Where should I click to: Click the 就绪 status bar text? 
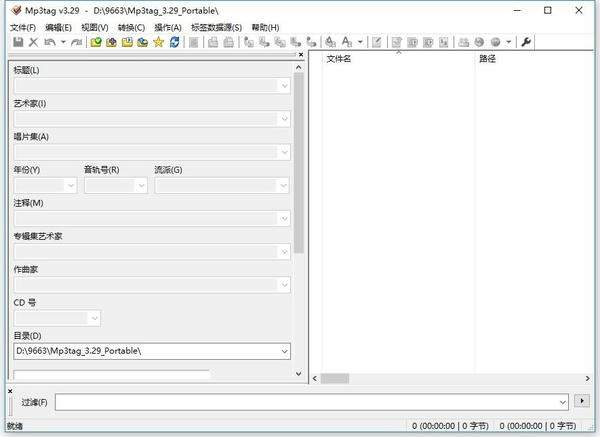(x=15, y=426)
